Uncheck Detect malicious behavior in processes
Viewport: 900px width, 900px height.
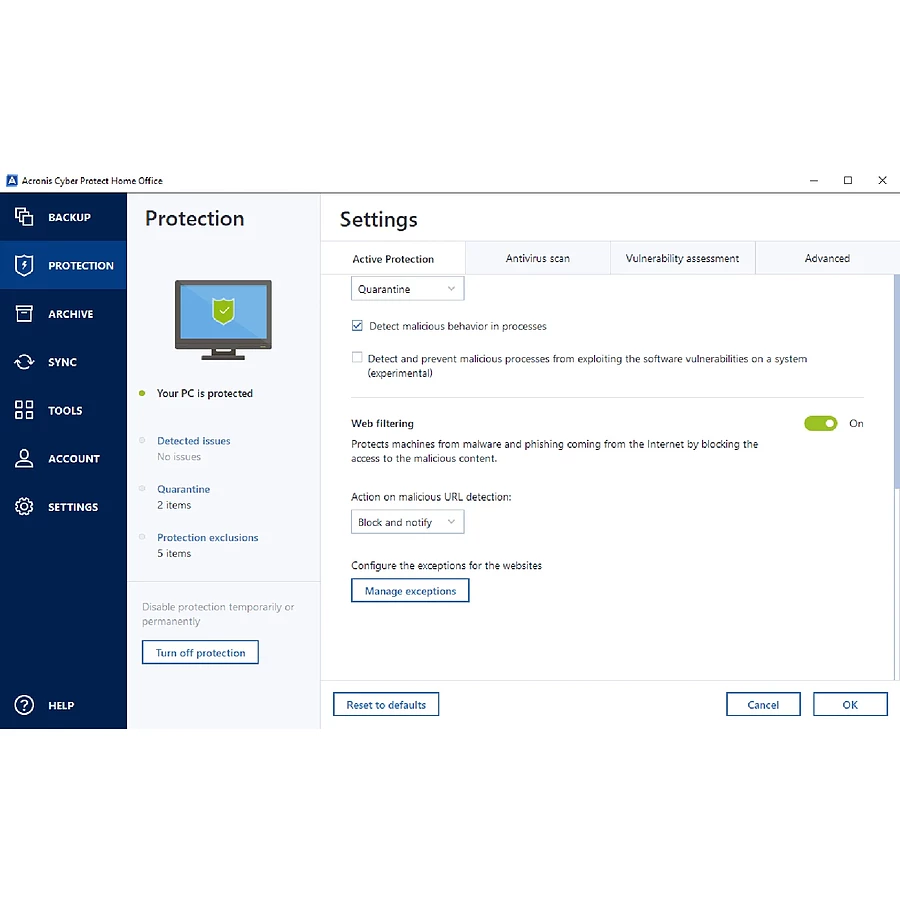point(357,326)
